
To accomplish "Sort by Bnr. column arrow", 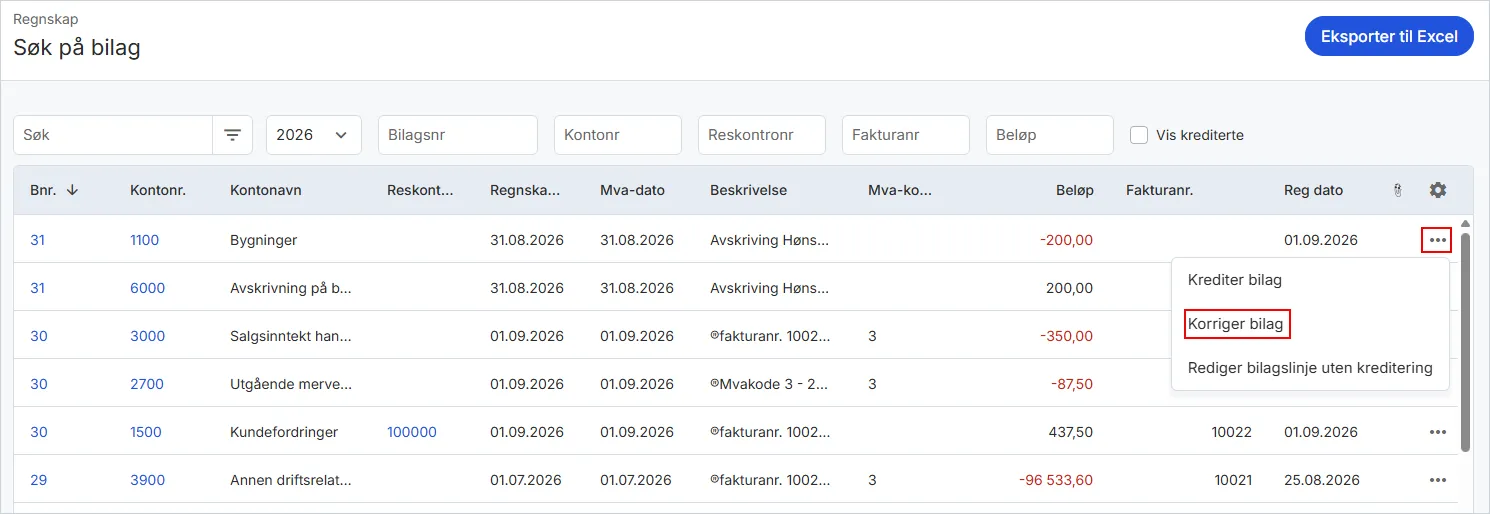I will pos(72,190).
